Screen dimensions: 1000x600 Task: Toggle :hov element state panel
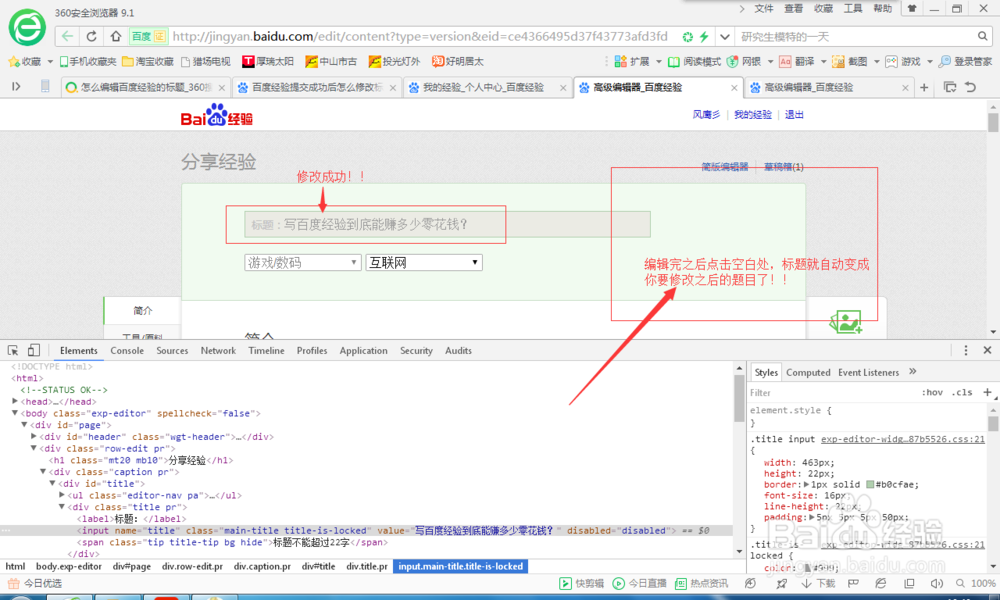(932, 393)
